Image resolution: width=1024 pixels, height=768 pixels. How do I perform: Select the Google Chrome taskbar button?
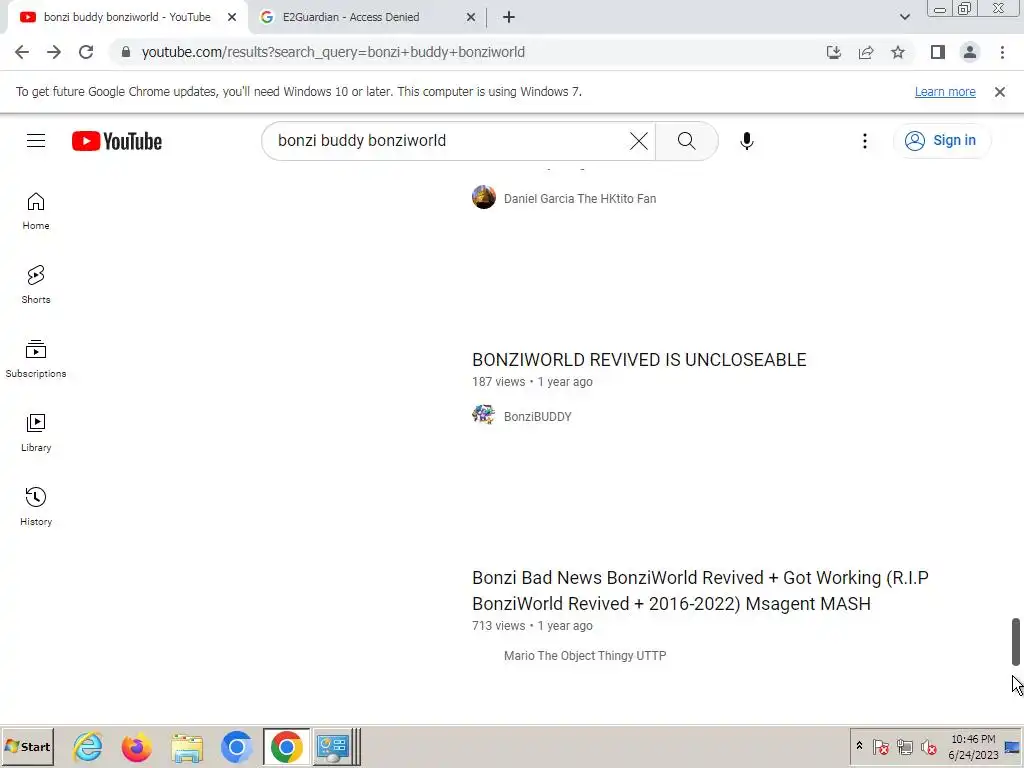(x=287, y=746)
